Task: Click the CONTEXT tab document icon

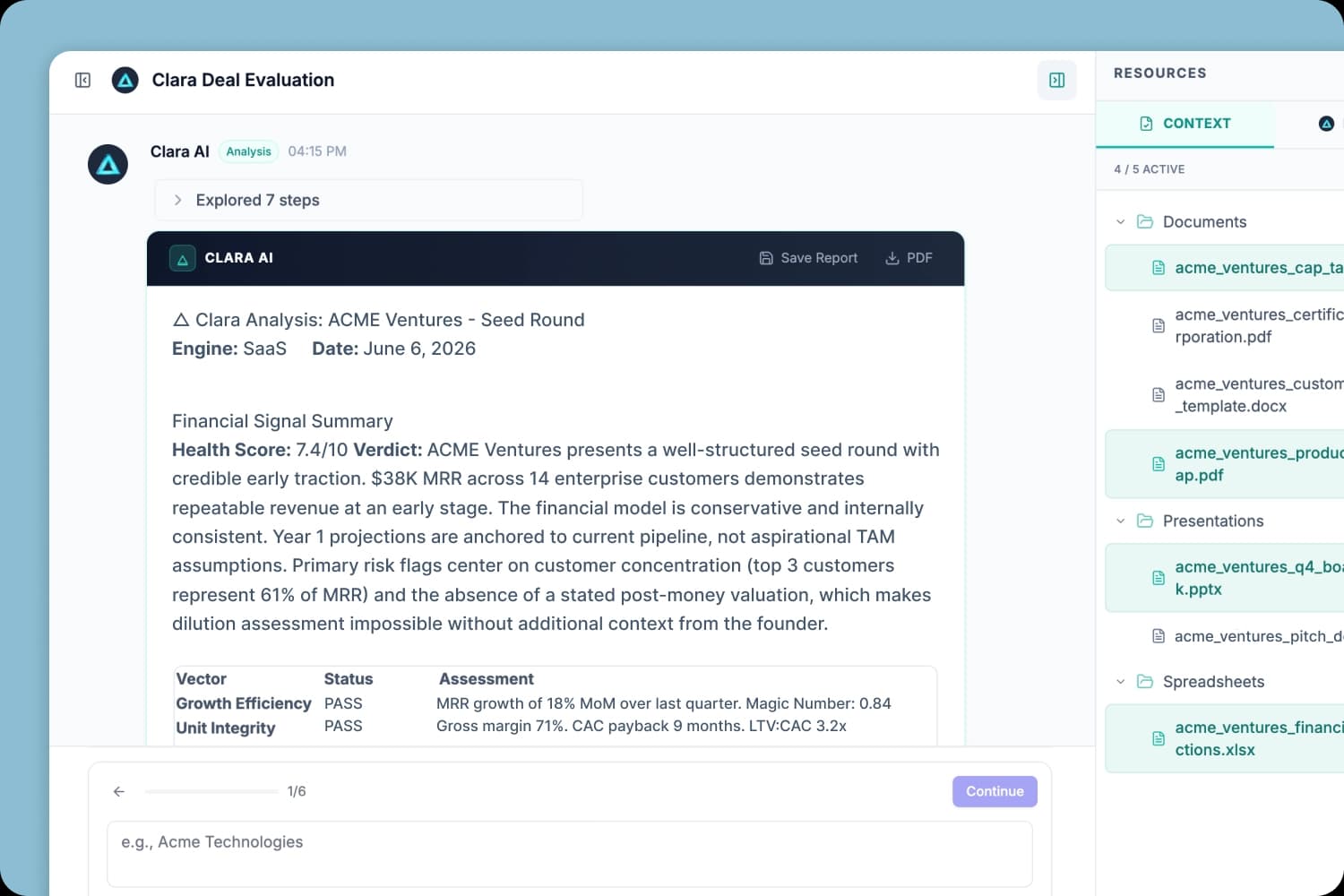Action: click(x=1146, y=124)
